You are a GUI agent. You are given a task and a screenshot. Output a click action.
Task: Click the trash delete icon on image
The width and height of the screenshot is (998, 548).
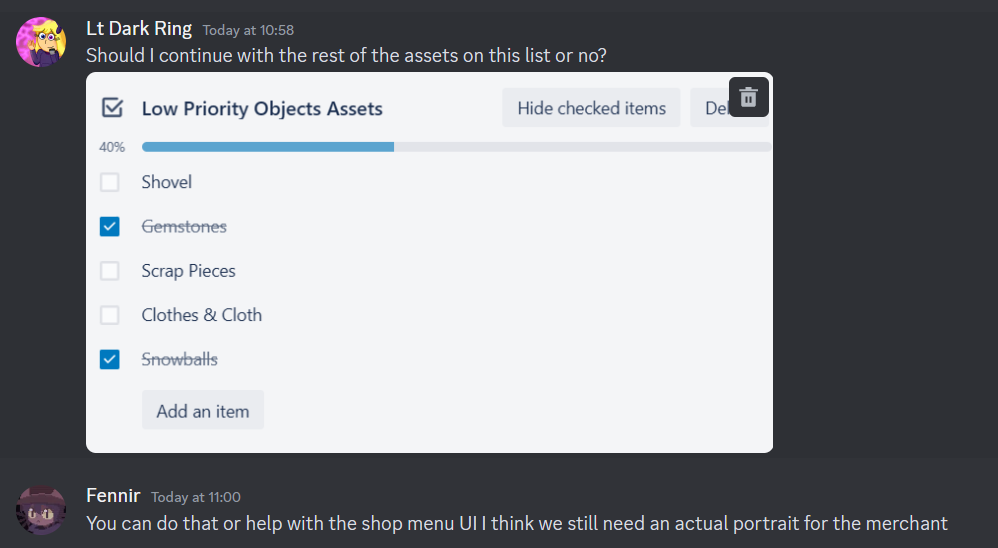pyautogui.click(x=748, y=97)
